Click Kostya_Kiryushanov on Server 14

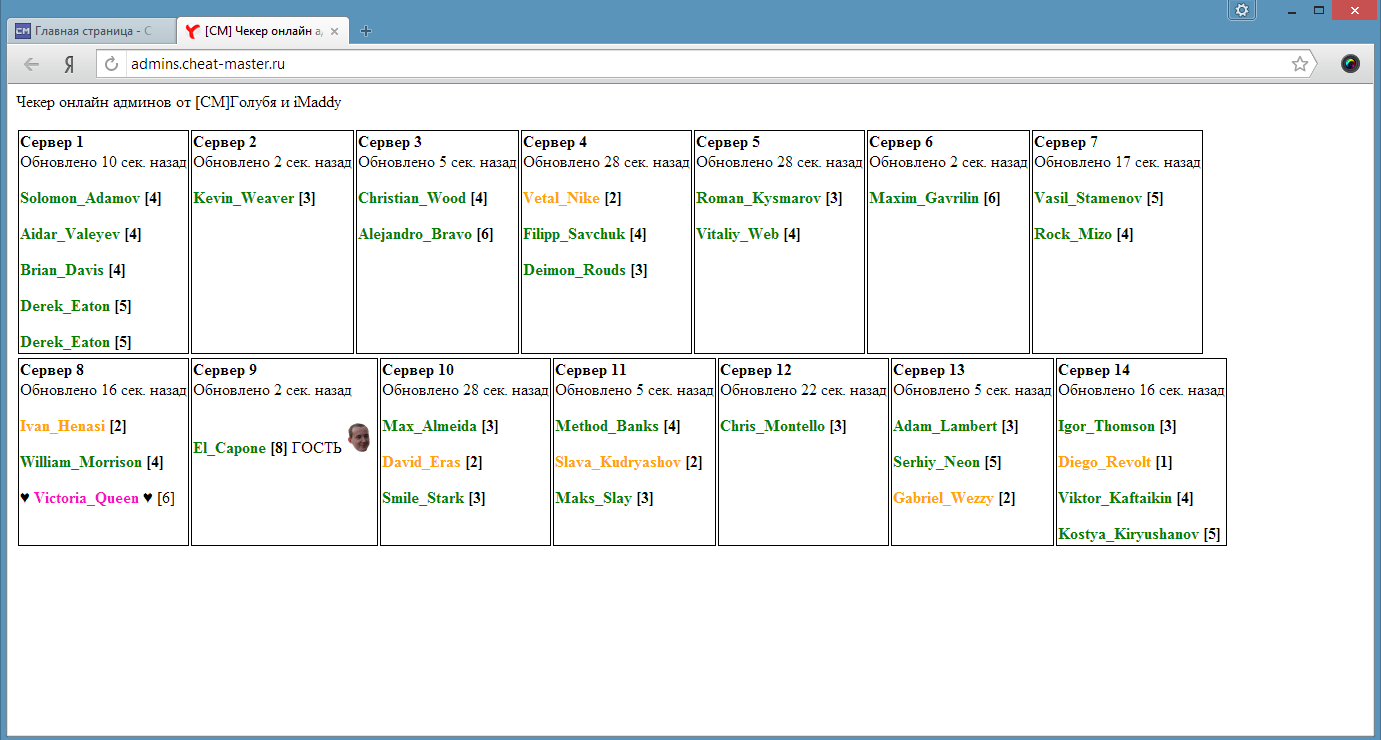tap(1128, 534)
